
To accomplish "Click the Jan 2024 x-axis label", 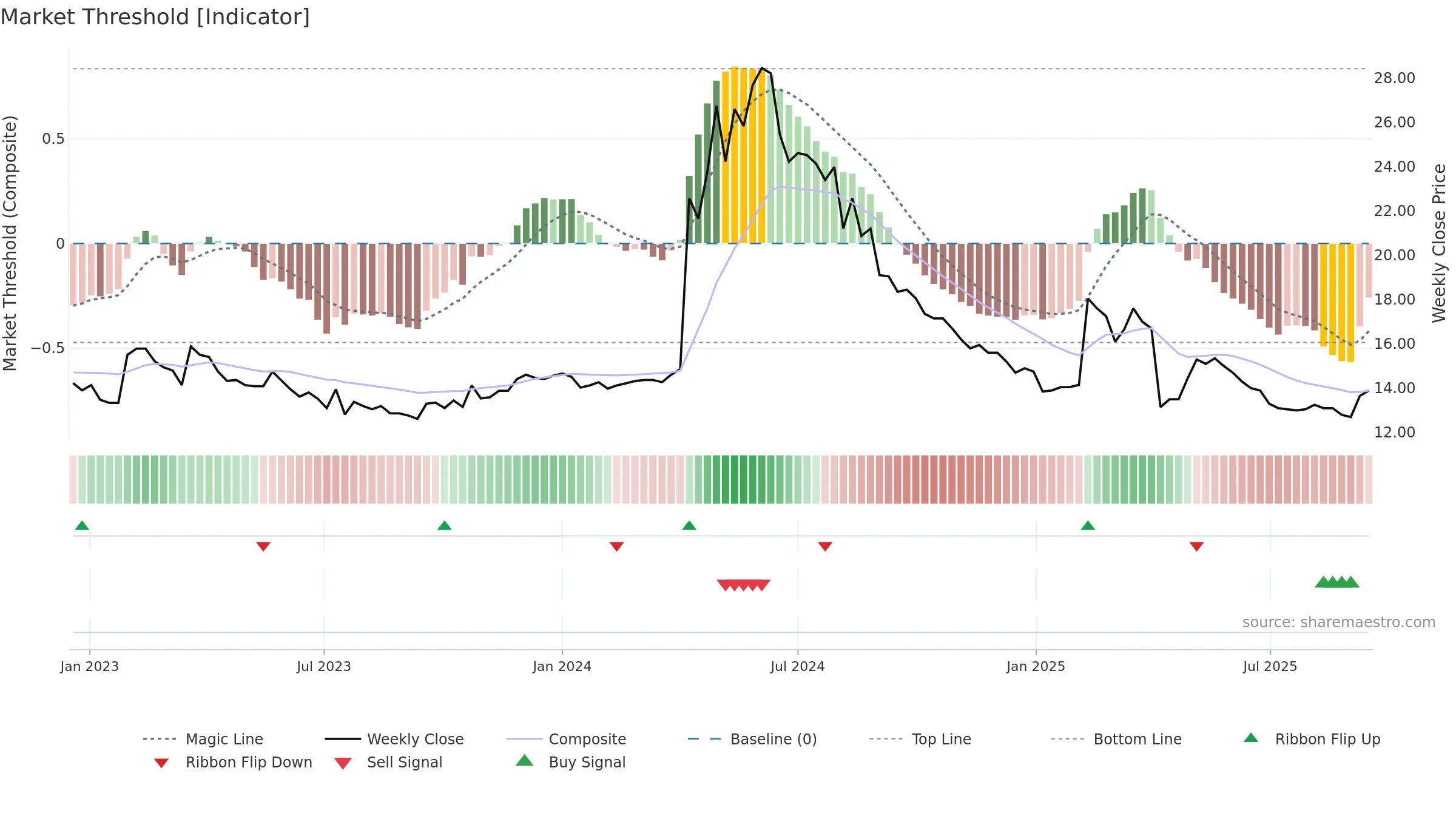I will click(562, 666).
